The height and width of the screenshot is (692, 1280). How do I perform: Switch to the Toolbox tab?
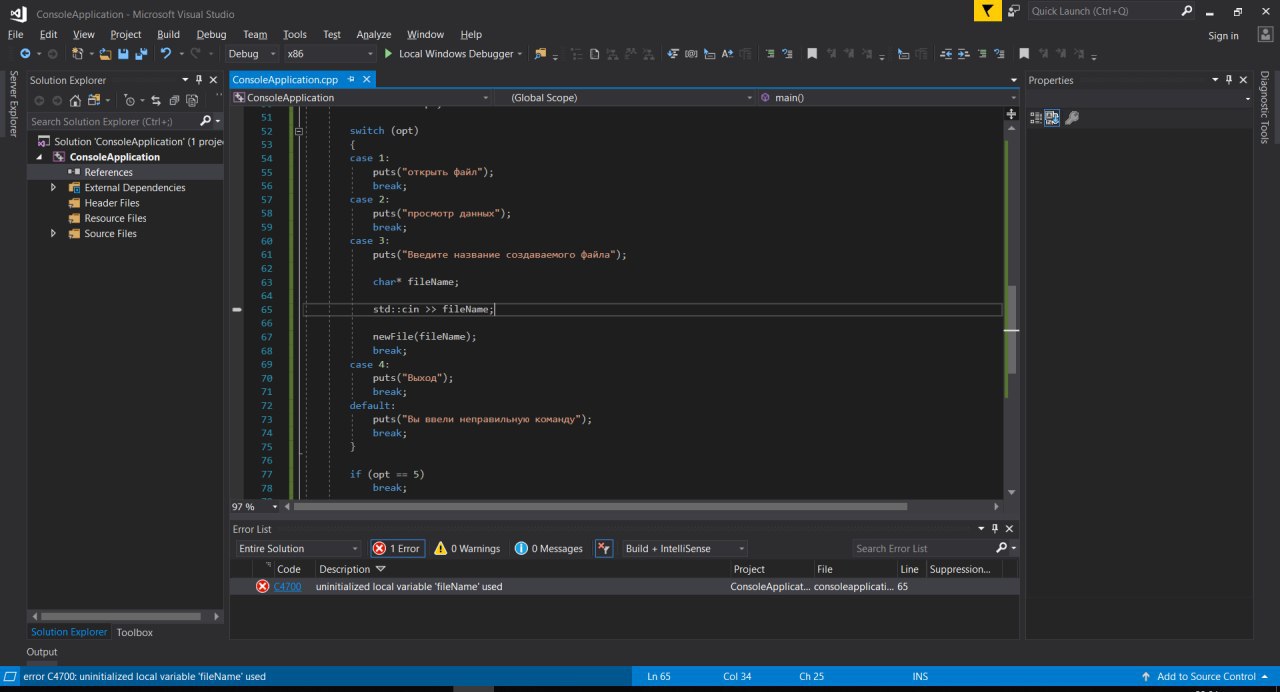[x=134, y=632]
